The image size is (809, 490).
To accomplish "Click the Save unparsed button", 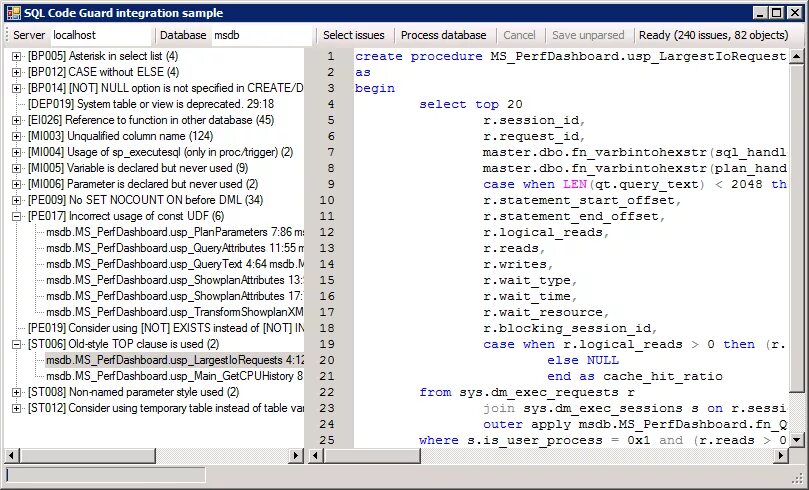I will [588, 35].
